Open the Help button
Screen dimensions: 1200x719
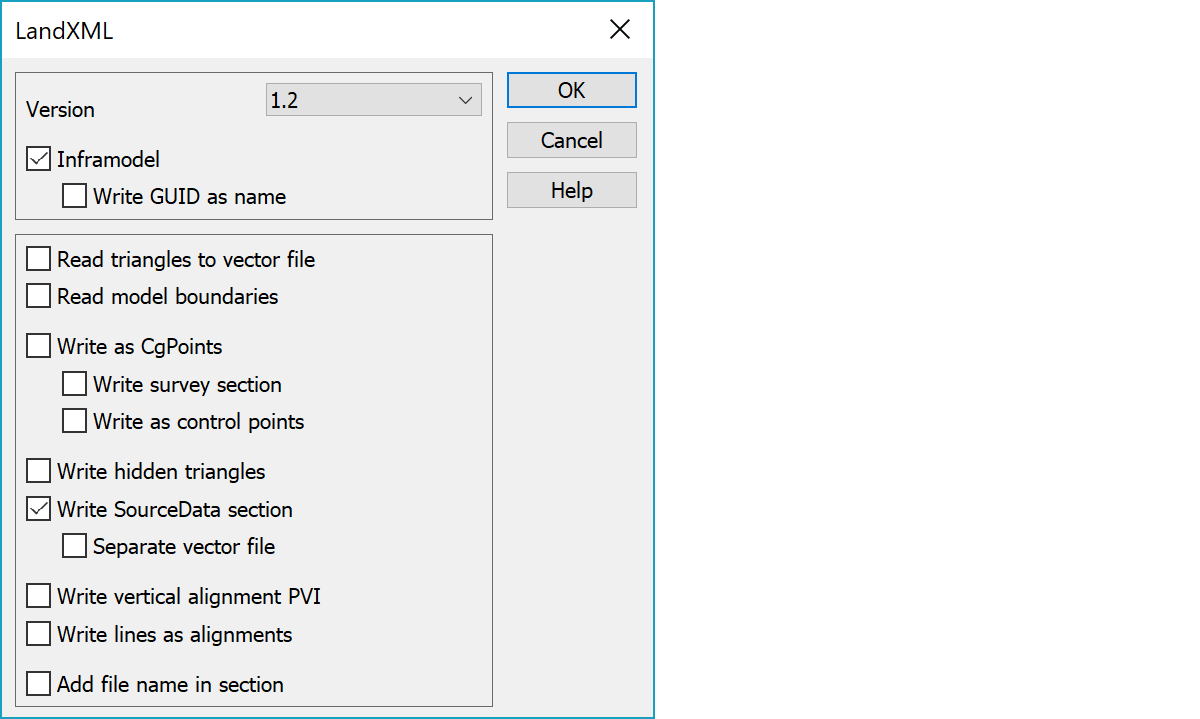pos(572,190)
